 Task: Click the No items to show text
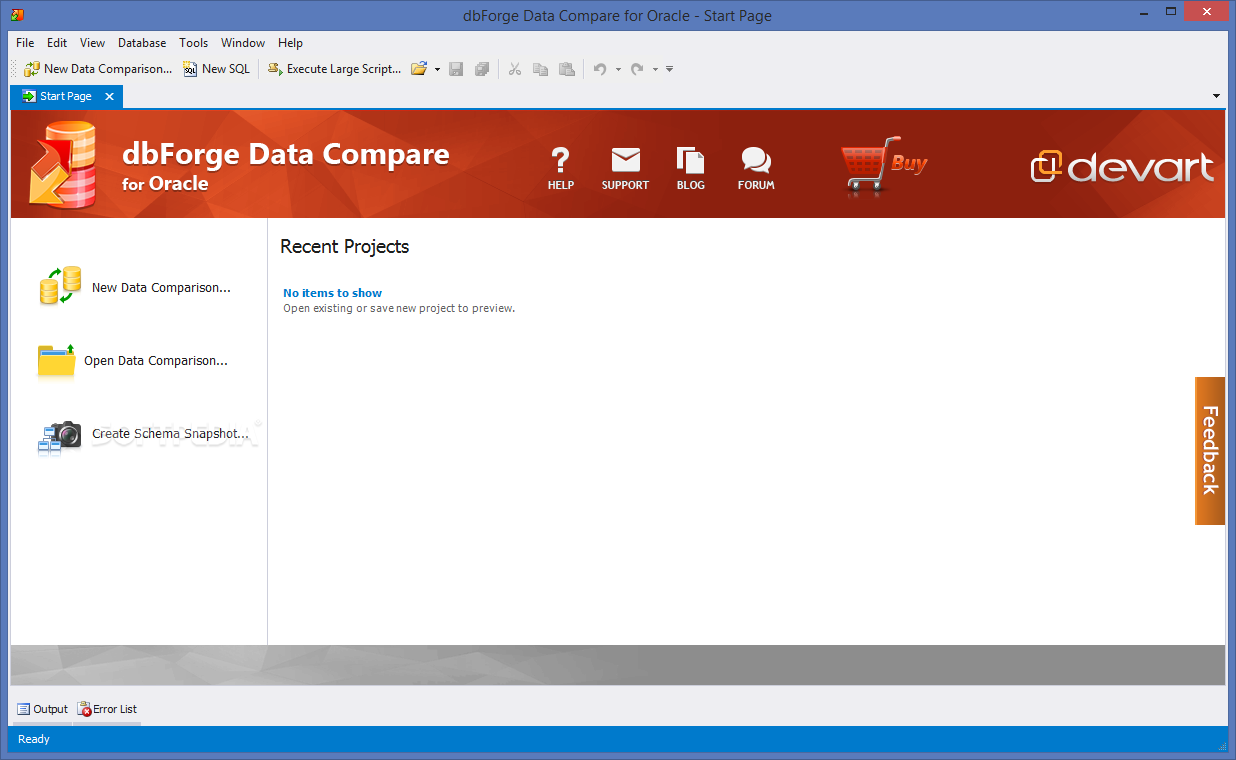coord(333,293)
